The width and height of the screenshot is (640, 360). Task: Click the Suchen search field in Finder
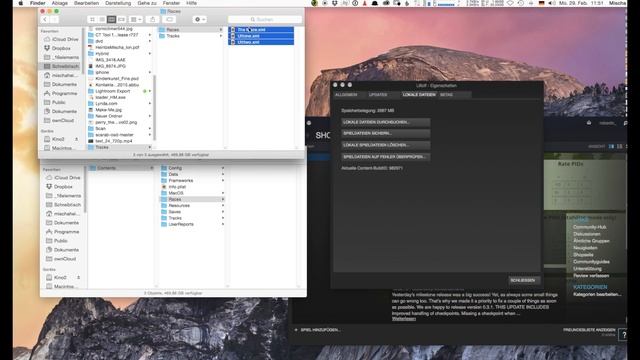pyautogui.click(x=264, y=20)
